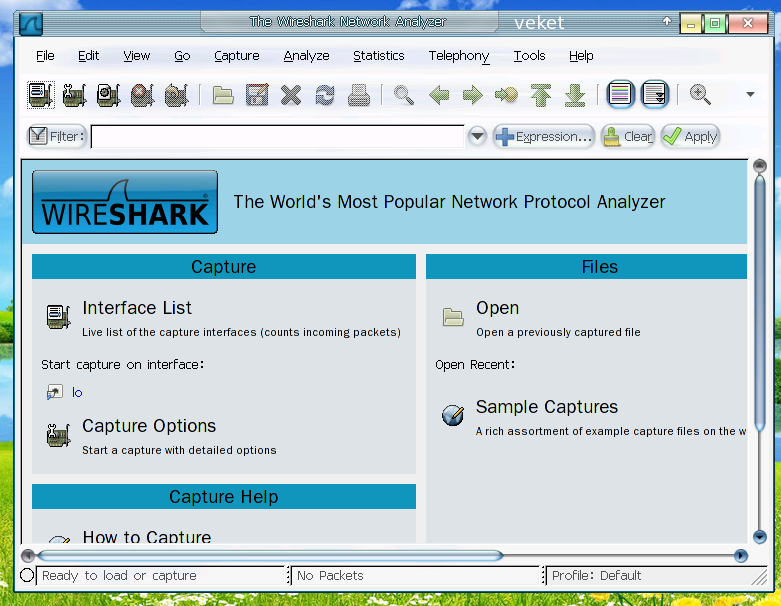Go to first packet arrow icon

[541, 95]
